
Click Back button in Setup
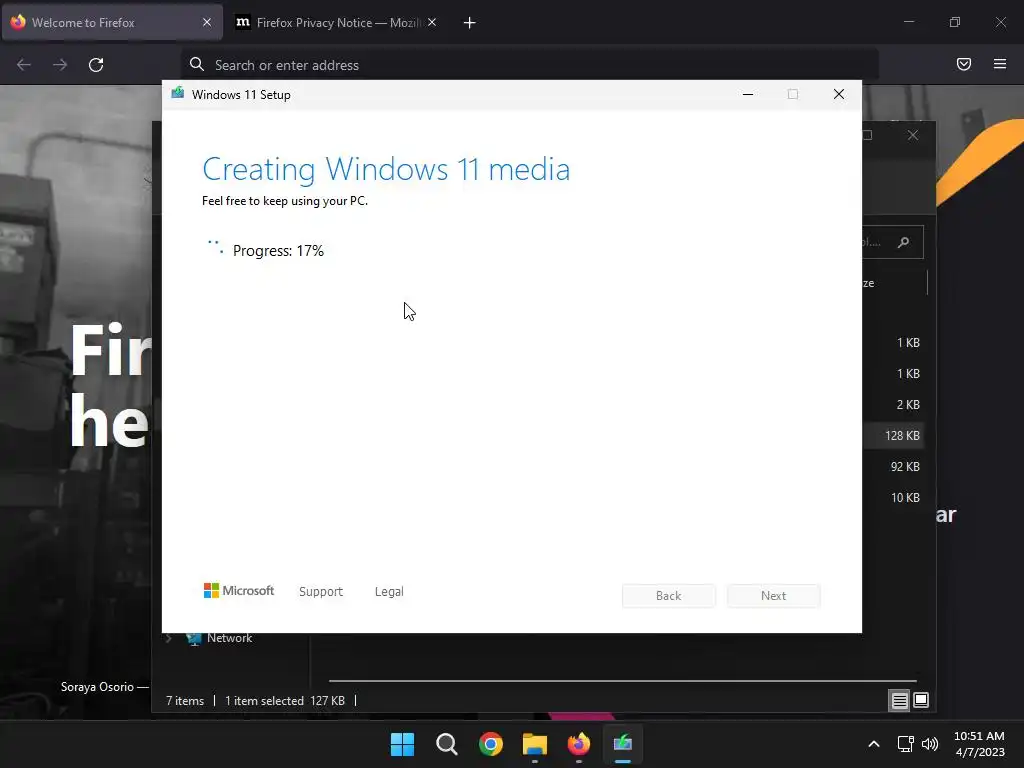tap(669, 596)
